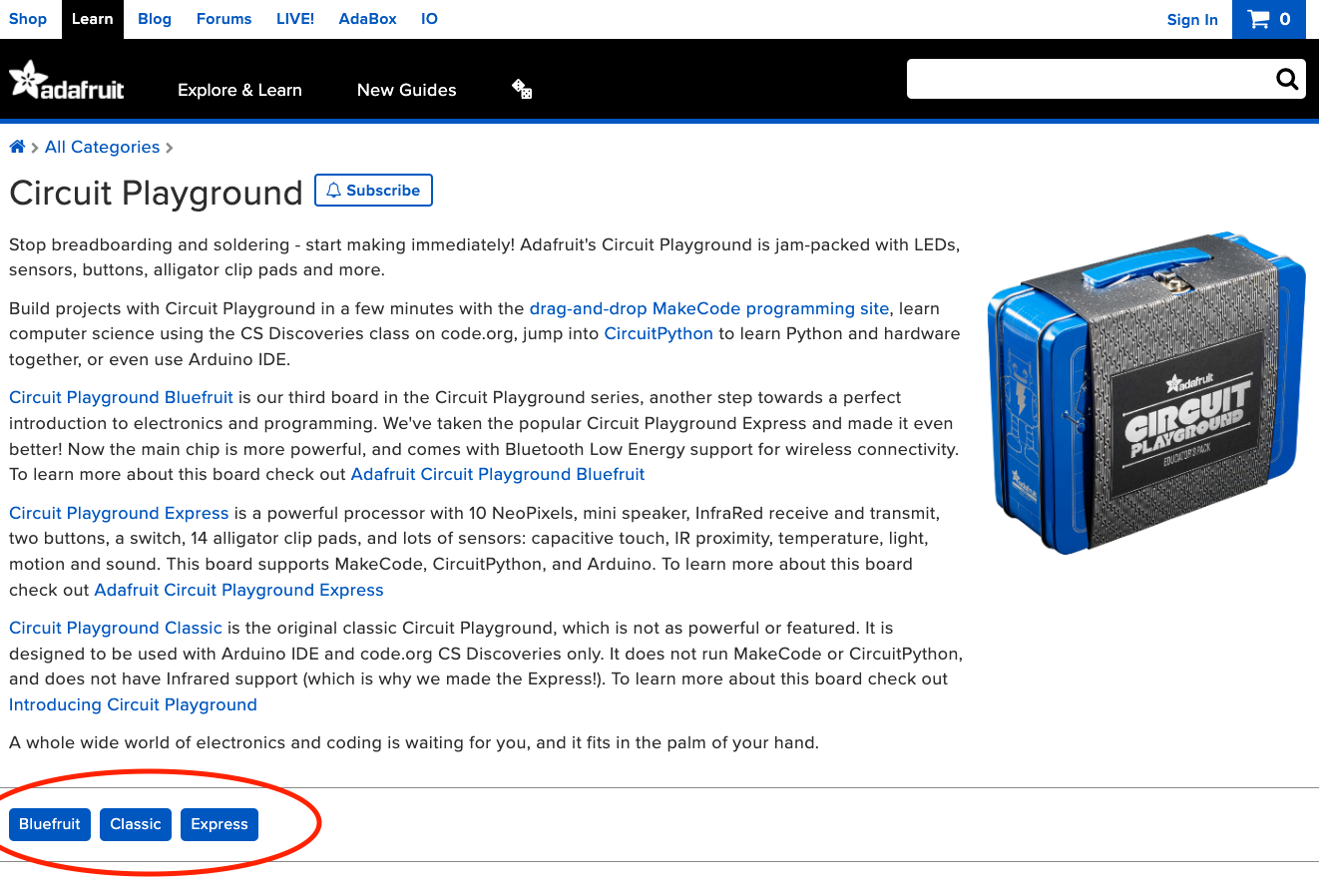This screenshot has height=896, width=1319.
Task: Open the short Circuit Playground Express link
Action: click(119, 513)
